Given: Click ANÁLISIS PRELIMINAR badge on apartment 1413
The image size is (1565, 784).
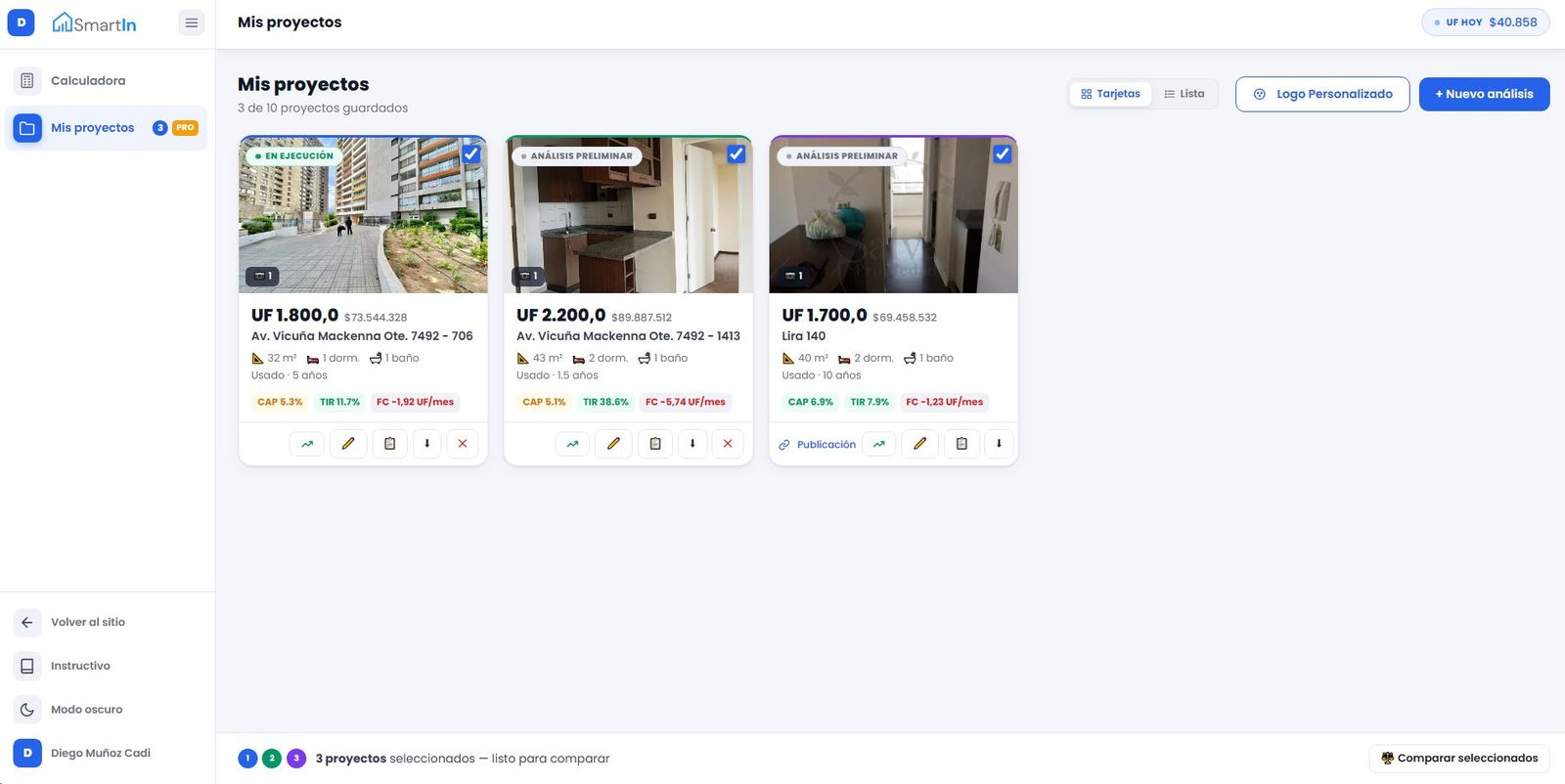Looking at the screenshot, I should coord(577,155).
